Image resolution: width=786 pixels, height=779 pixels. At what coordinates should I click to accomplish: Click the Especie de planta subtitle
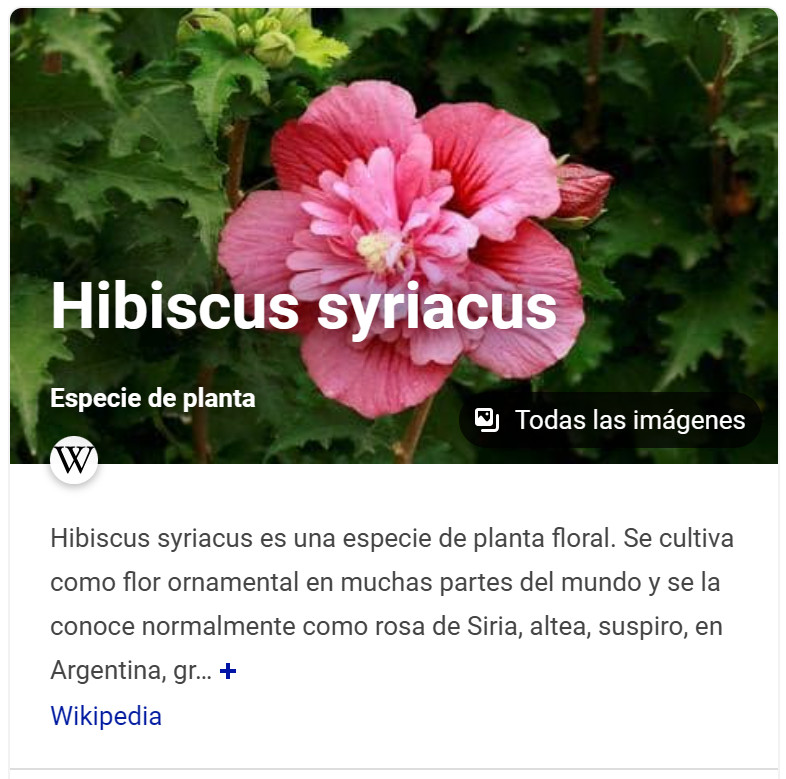153,399
